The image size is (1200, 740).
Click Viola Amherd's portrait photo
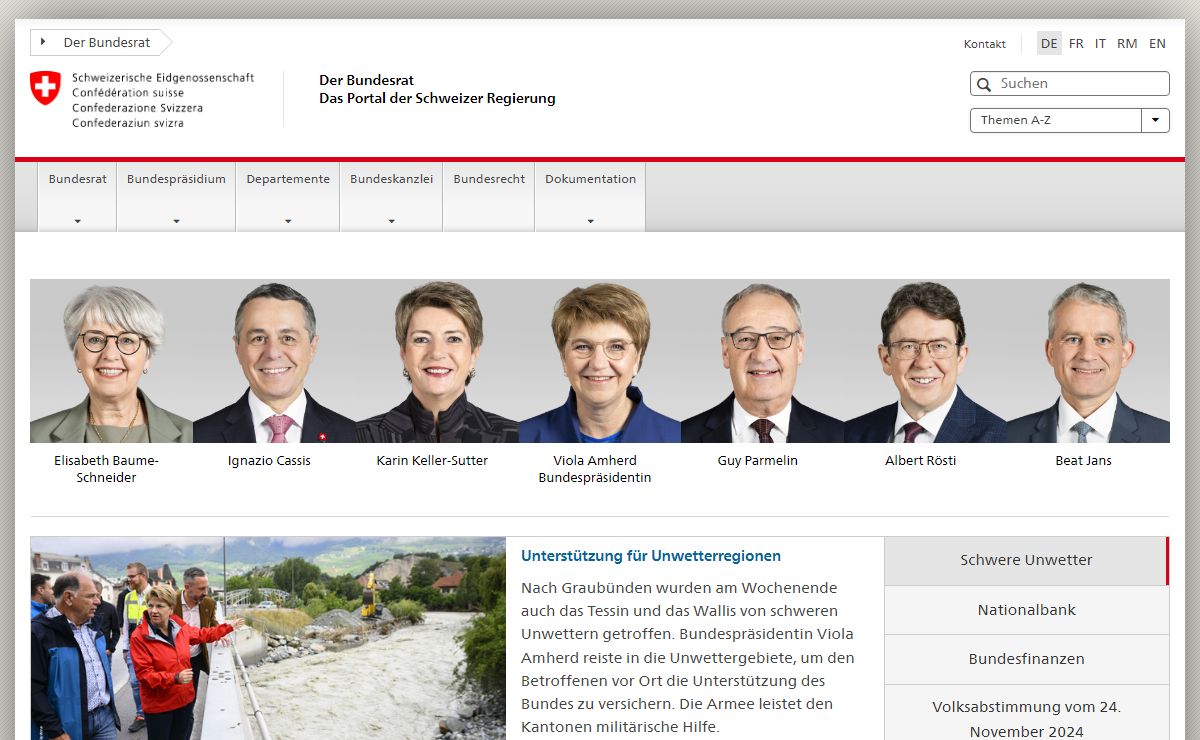click(x=600, y=362)
